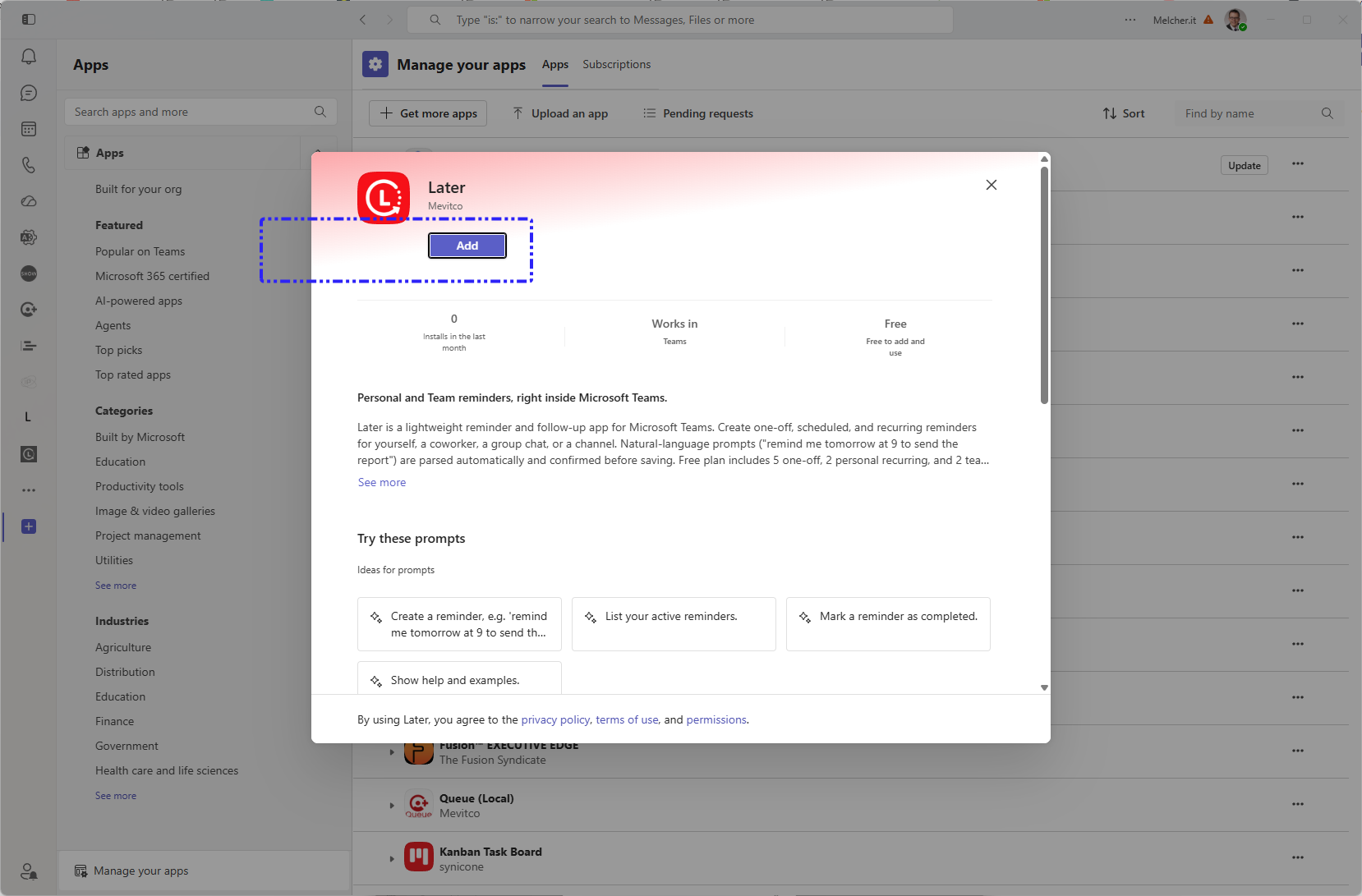Open the Activity bell in the left rail
This screenshot has width=1362, height=896.
click(29, 57)
